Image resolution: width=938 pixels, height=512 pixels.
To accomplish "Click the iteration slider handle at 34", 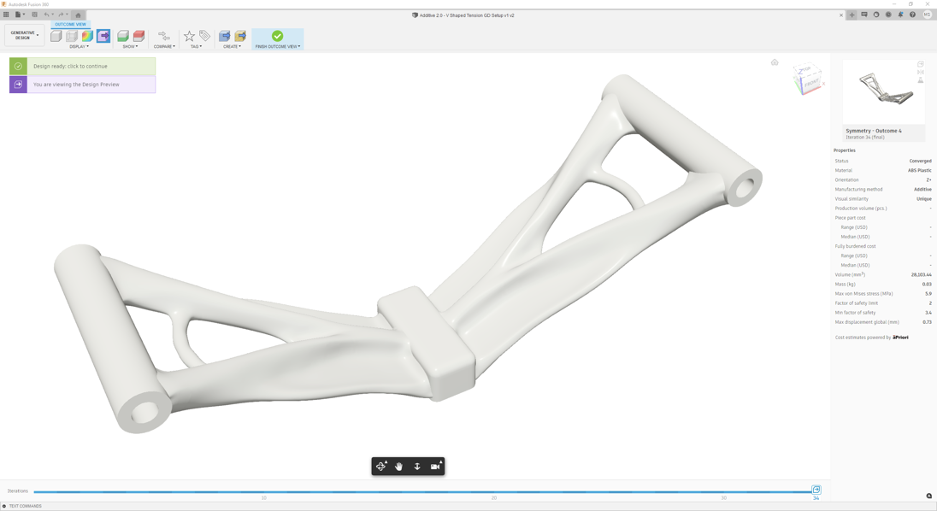I will click(816, 490).
